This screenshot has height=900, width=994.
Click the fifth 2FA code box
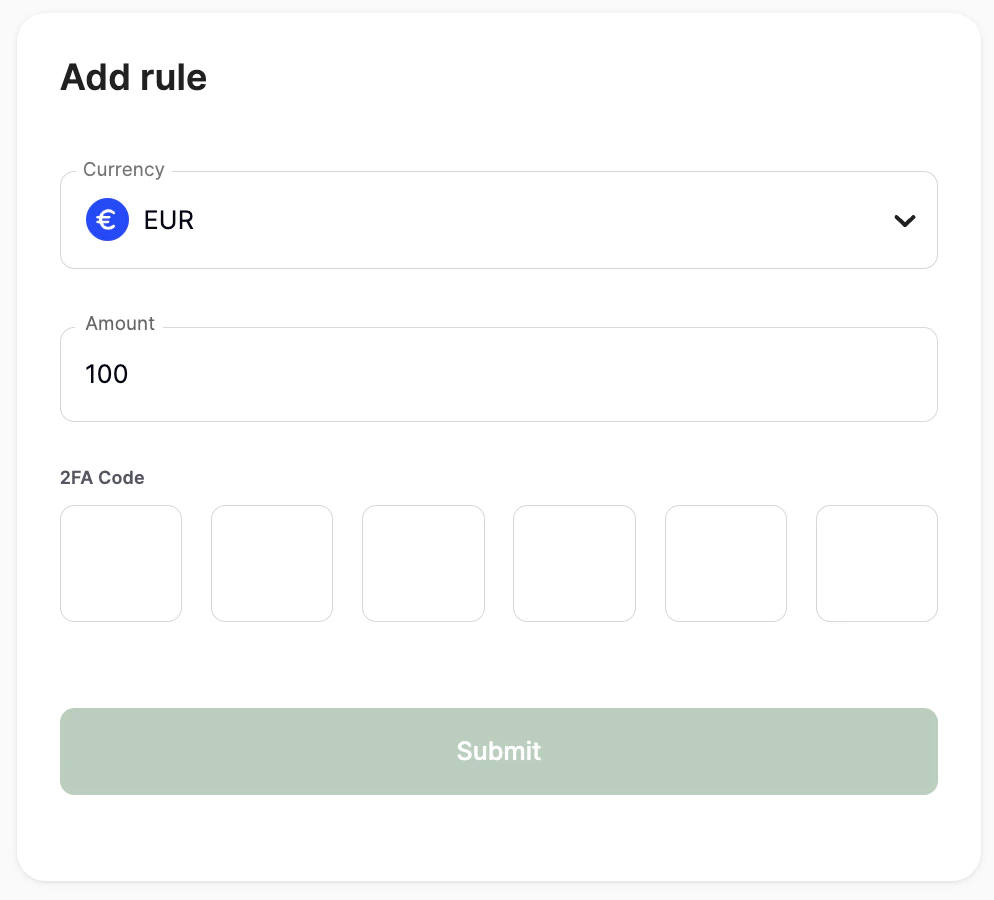coord(726,563)
